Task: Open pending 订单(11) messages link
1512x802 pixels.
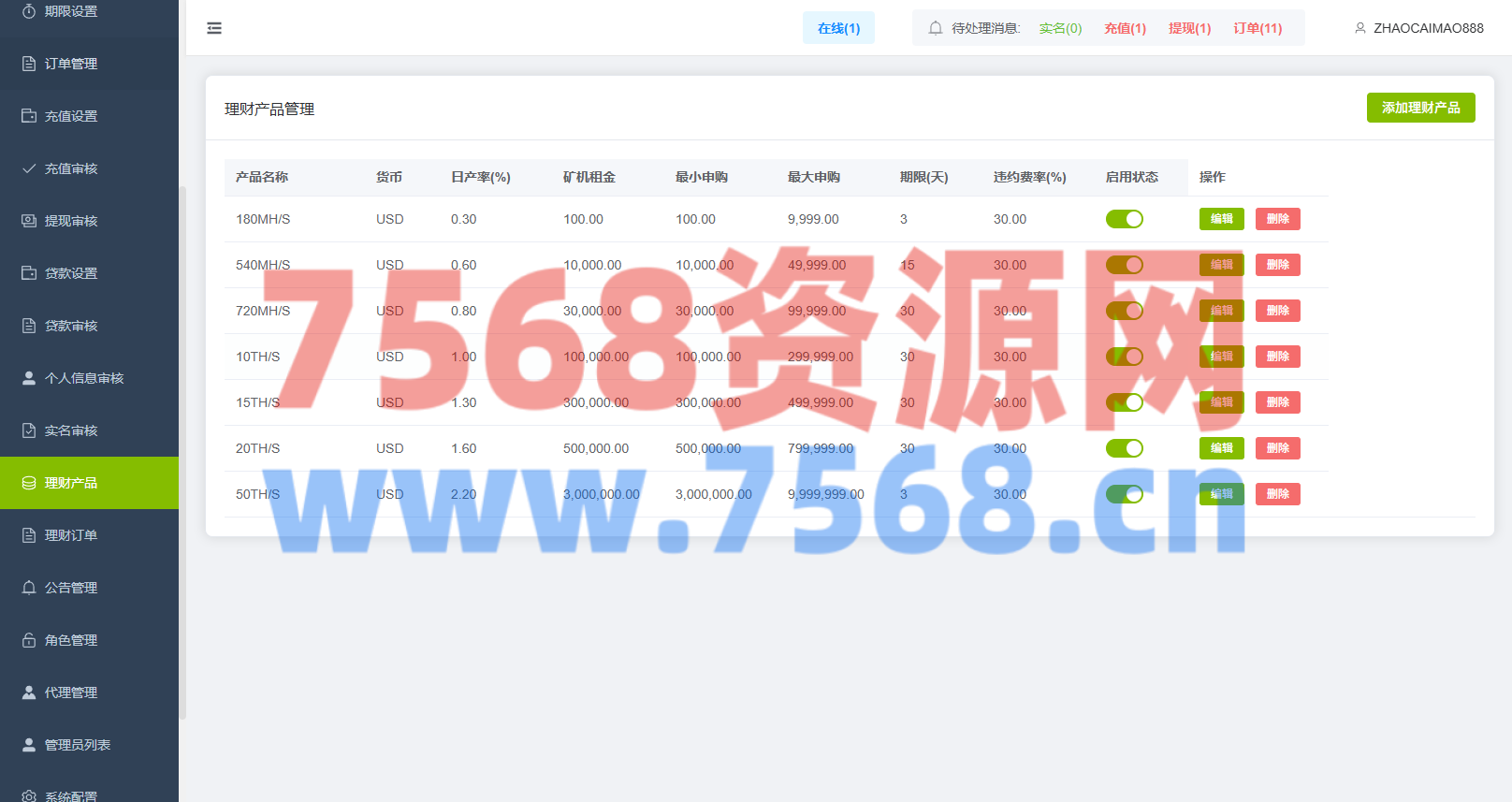Action: click(1258, 28)
